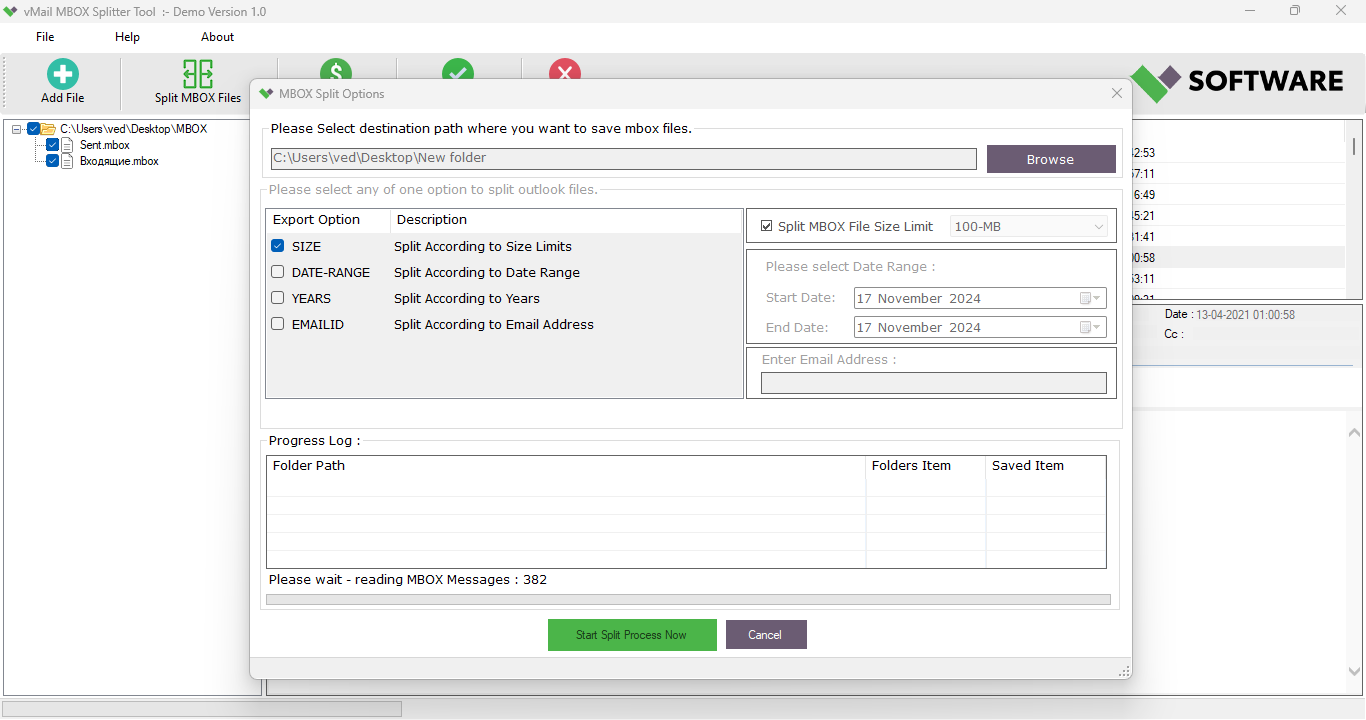This screenshot has width=1366, height=720.
Task: Uncheck the Sent.mbox file in tree
Action: click(53, 145)
